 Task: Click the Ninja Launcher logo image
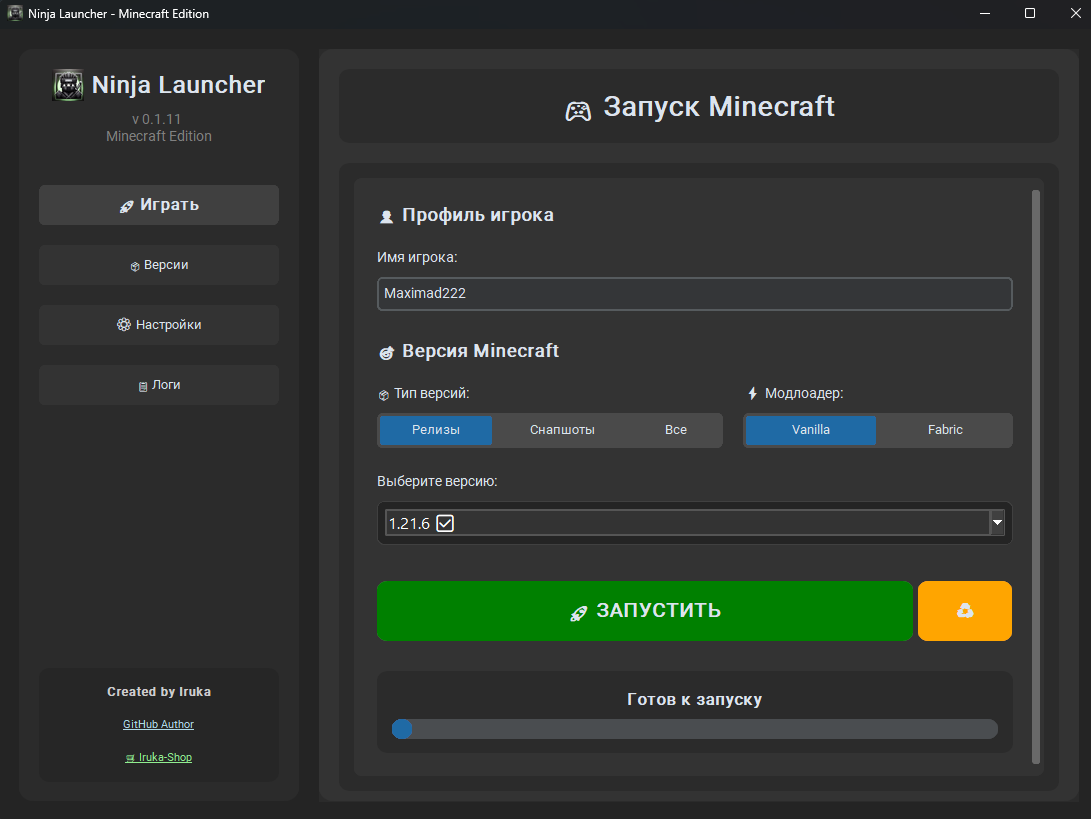click(68, 86)
